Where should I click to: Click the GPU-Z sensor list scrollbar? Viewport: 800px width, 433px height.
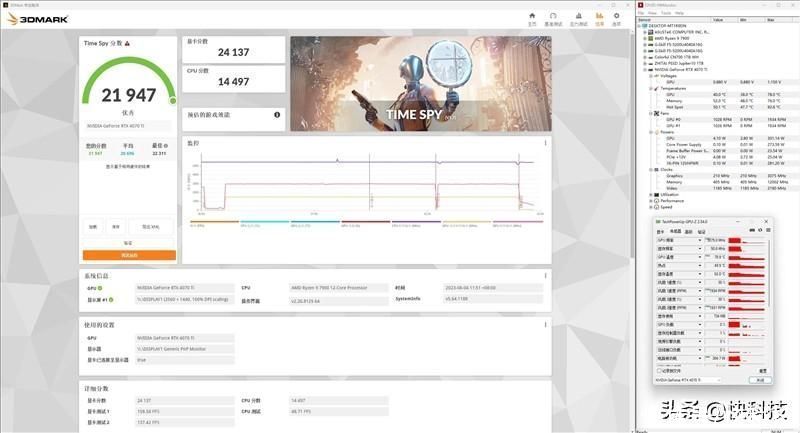pyautogui.click(x=768, y=275)
